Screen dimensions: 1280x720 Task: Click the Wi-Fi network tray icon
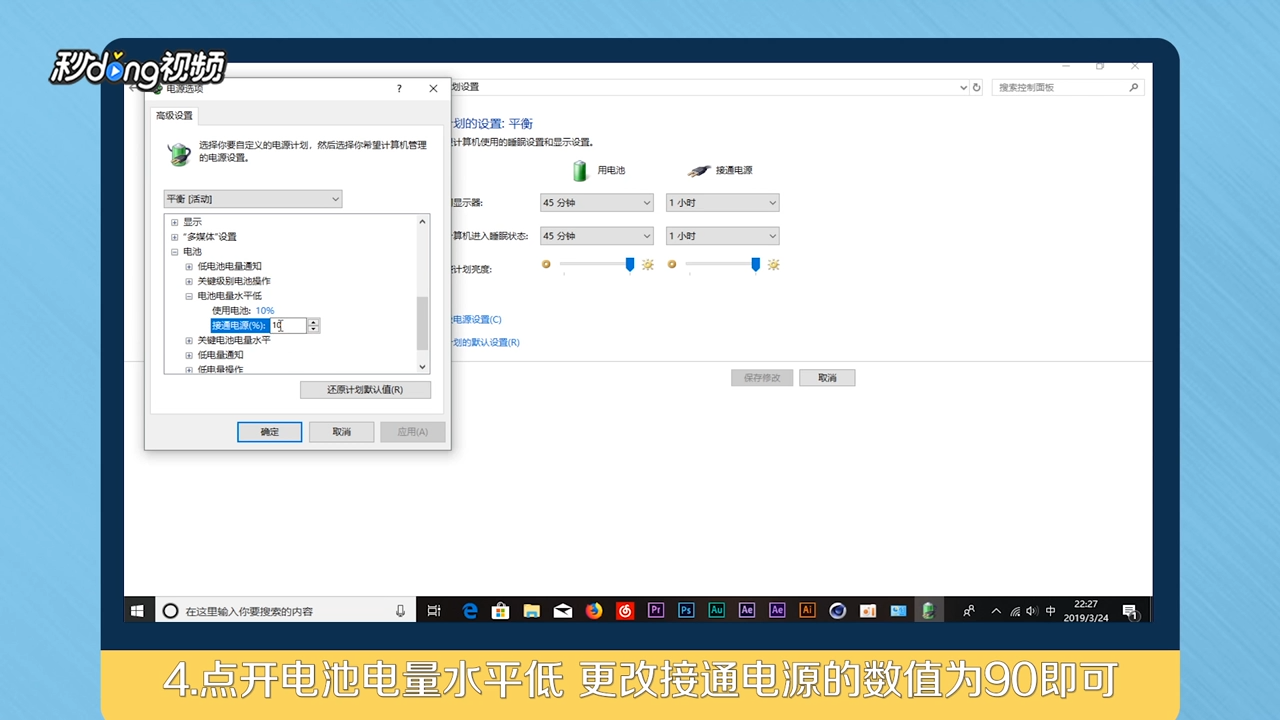tap(1015, 610)
